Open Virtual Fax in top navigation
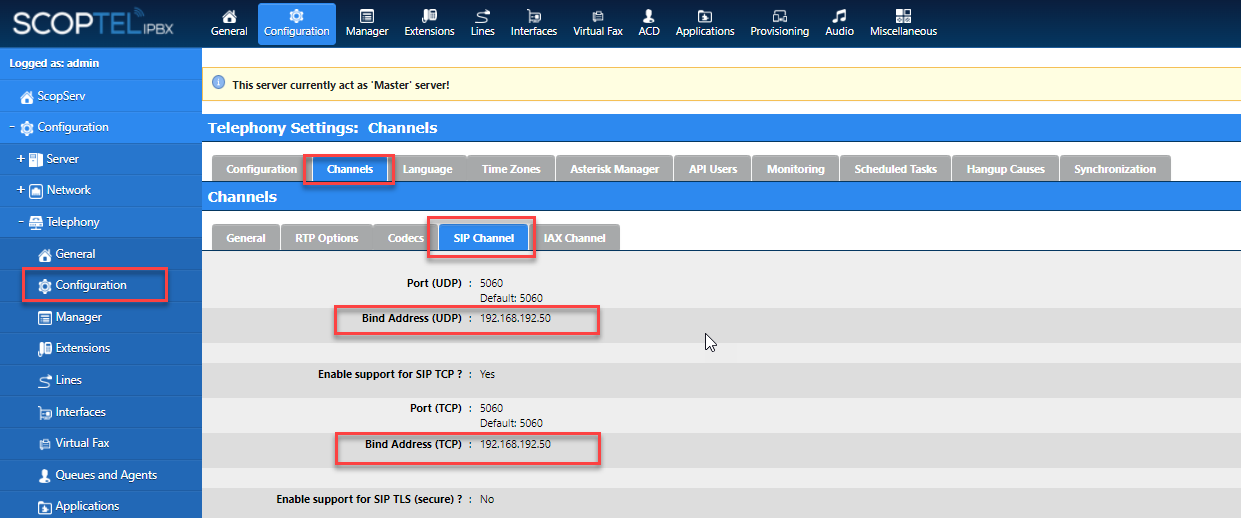This screenshot has height=518, width=1241. pos(598,23)
